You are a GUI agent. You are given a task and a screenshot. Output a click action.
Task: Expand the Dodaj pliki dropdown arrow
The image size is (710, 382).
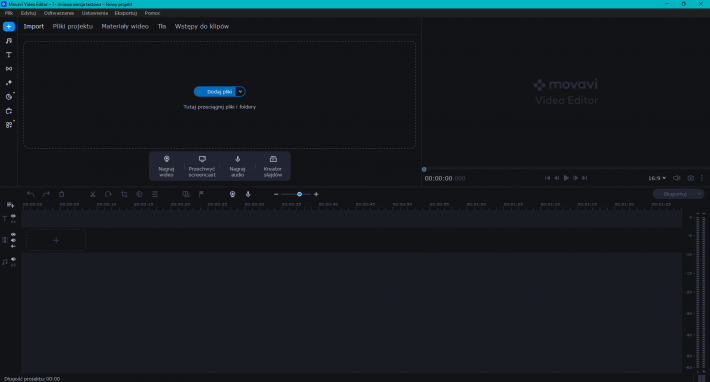pyautogui.click(x=240, y=92)
